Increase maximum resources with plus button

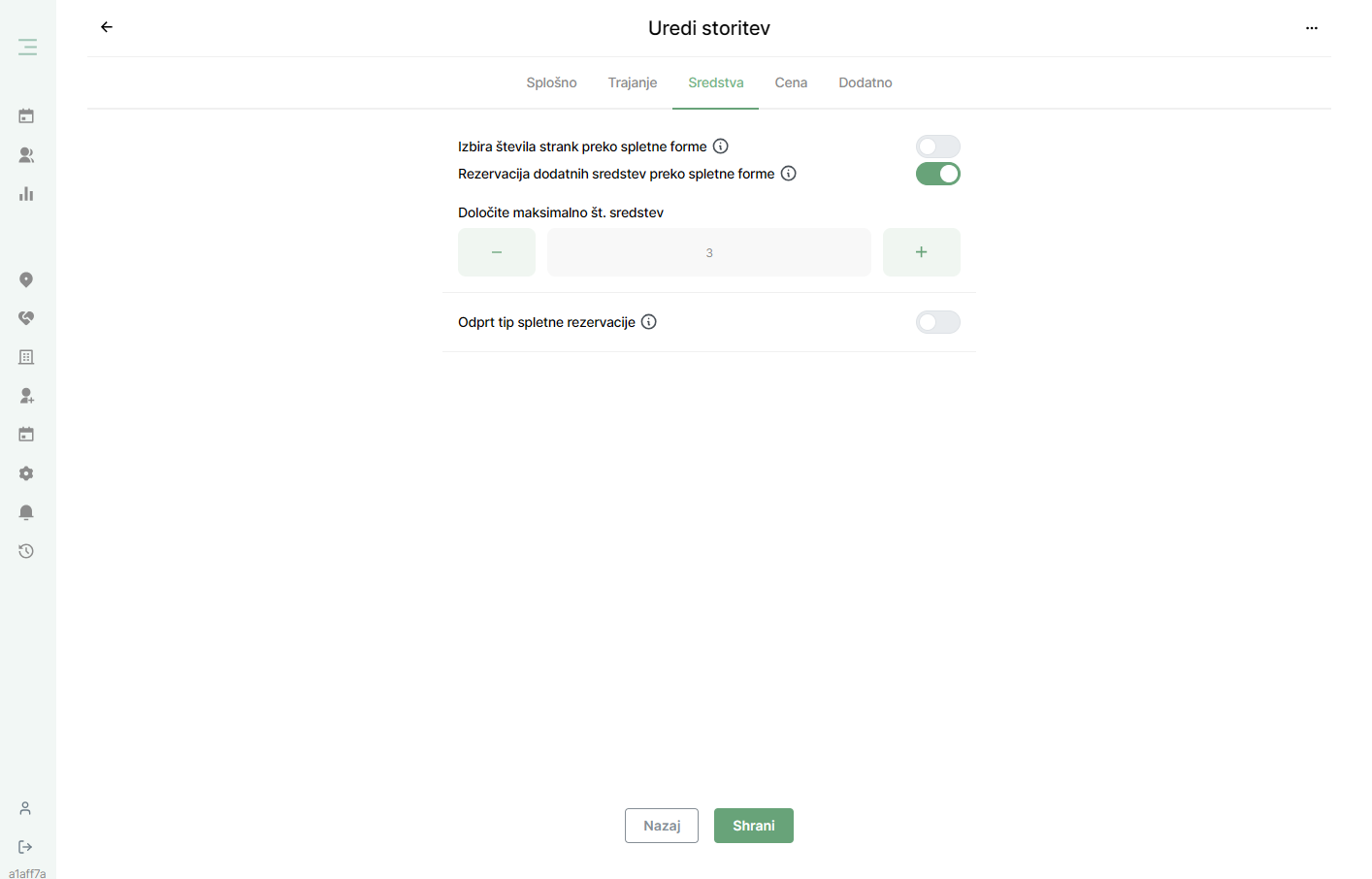[x=922, y=252]
